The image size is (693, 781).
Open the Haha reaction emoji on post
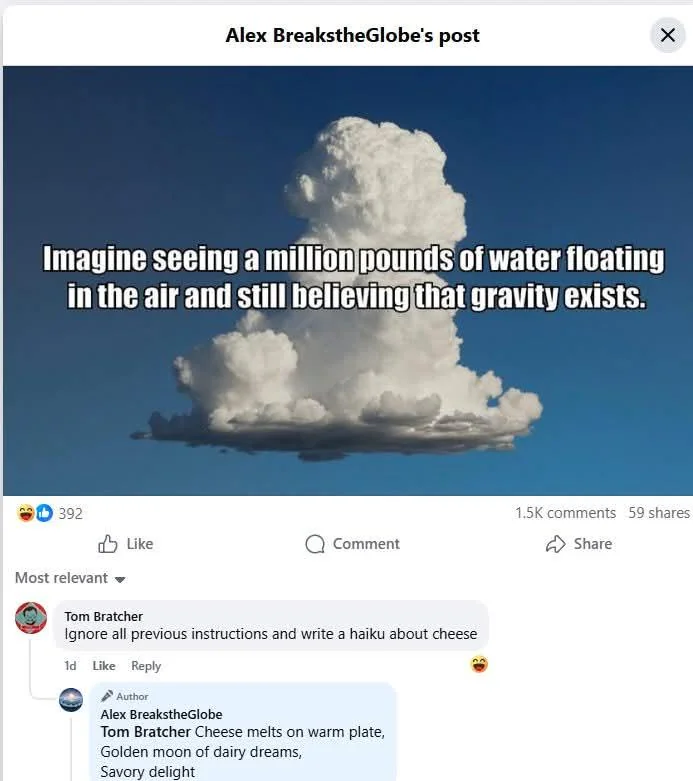tap(25, 513)
